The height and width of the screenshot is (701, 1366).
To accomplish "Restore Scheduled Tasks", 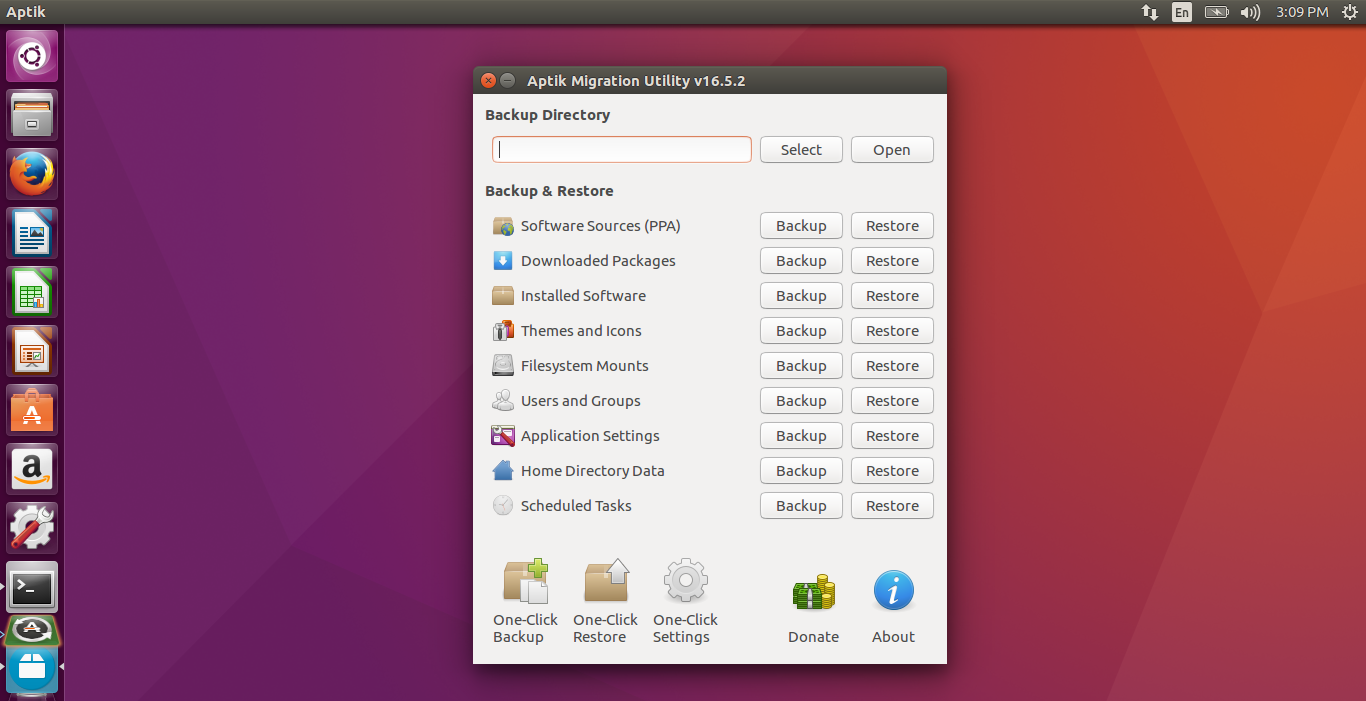I will pyautogui.click(x=892, y=506).
